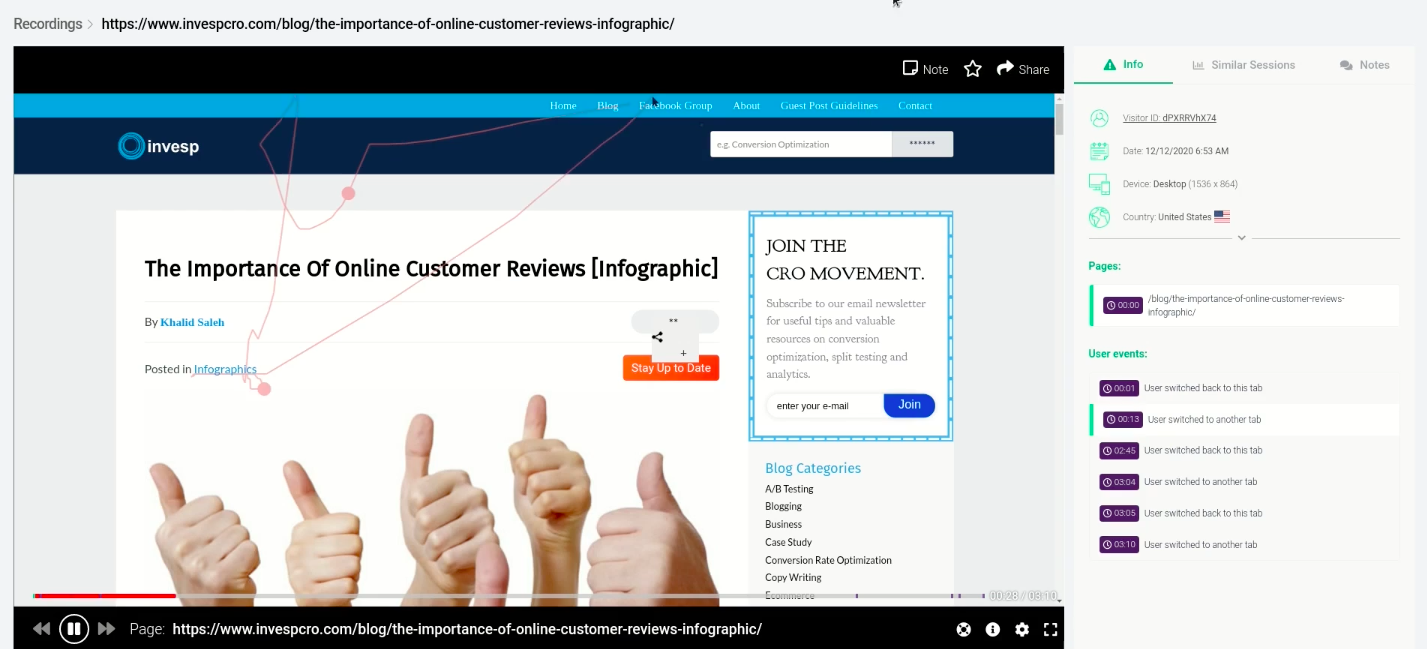Image resolution: width=1427 pixels, height=649 pixels.
Task: Open Visitor ID dPXRRVhX74 link
Action: point(1169,118)
